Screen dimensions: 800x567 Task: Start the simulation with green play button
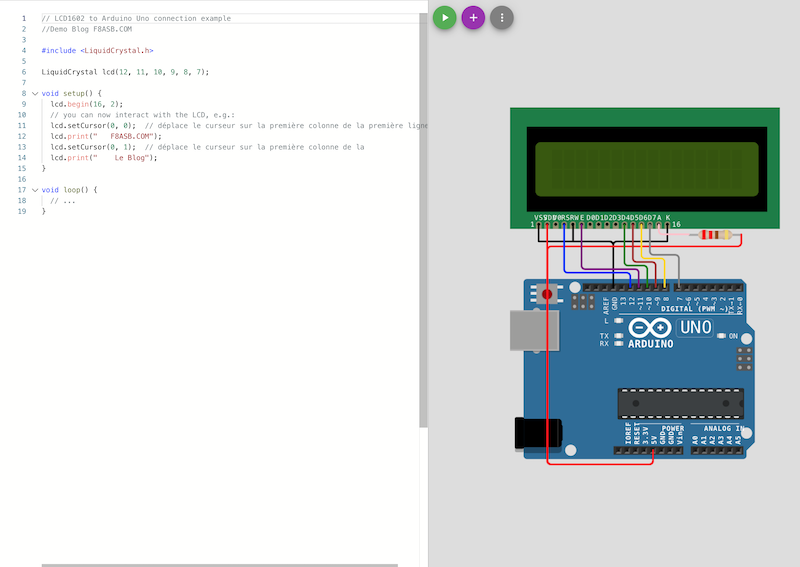click(x=444, y=17)
